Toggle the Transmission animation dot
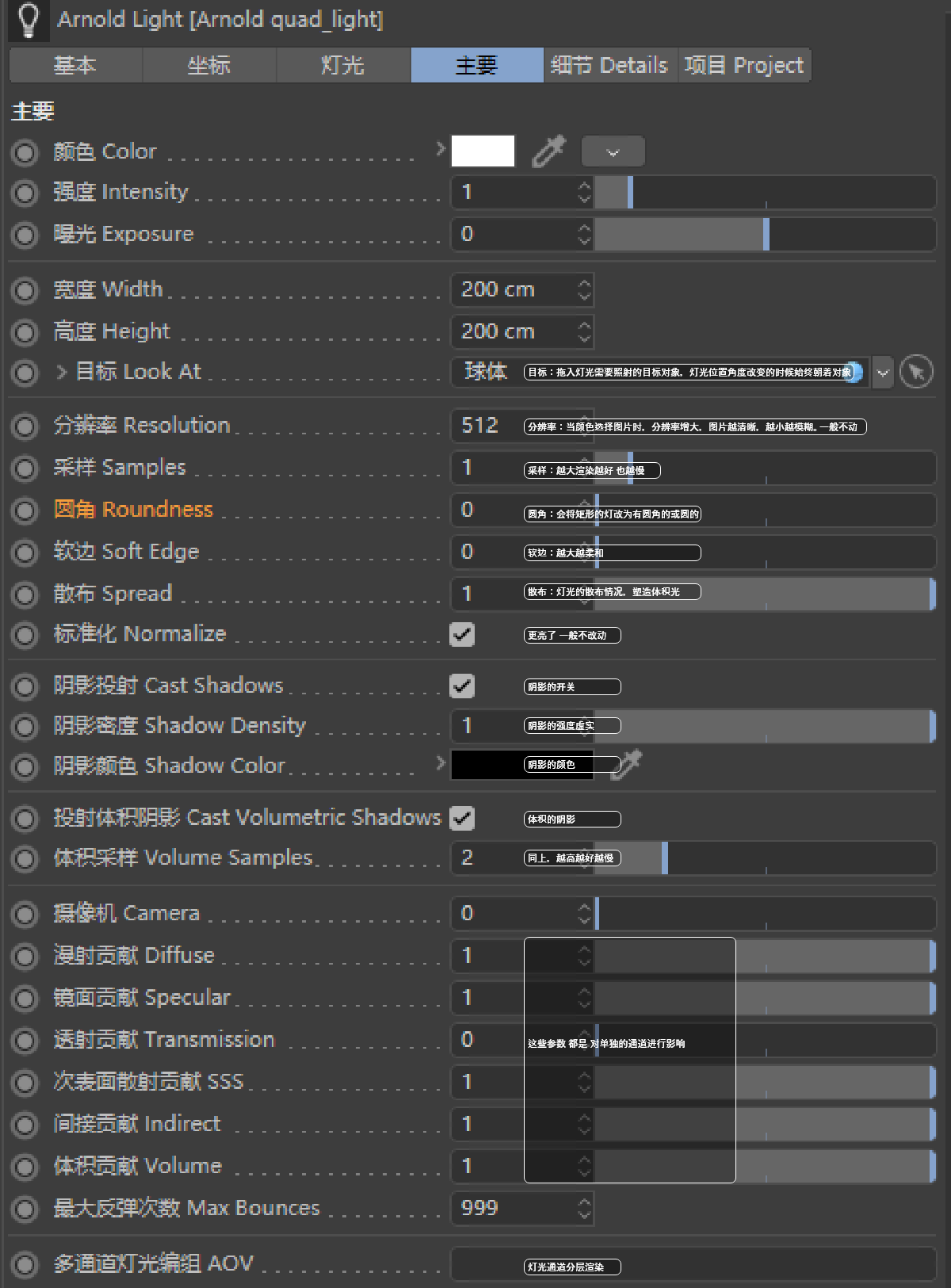951x1288 pixels. (25, 1041)
